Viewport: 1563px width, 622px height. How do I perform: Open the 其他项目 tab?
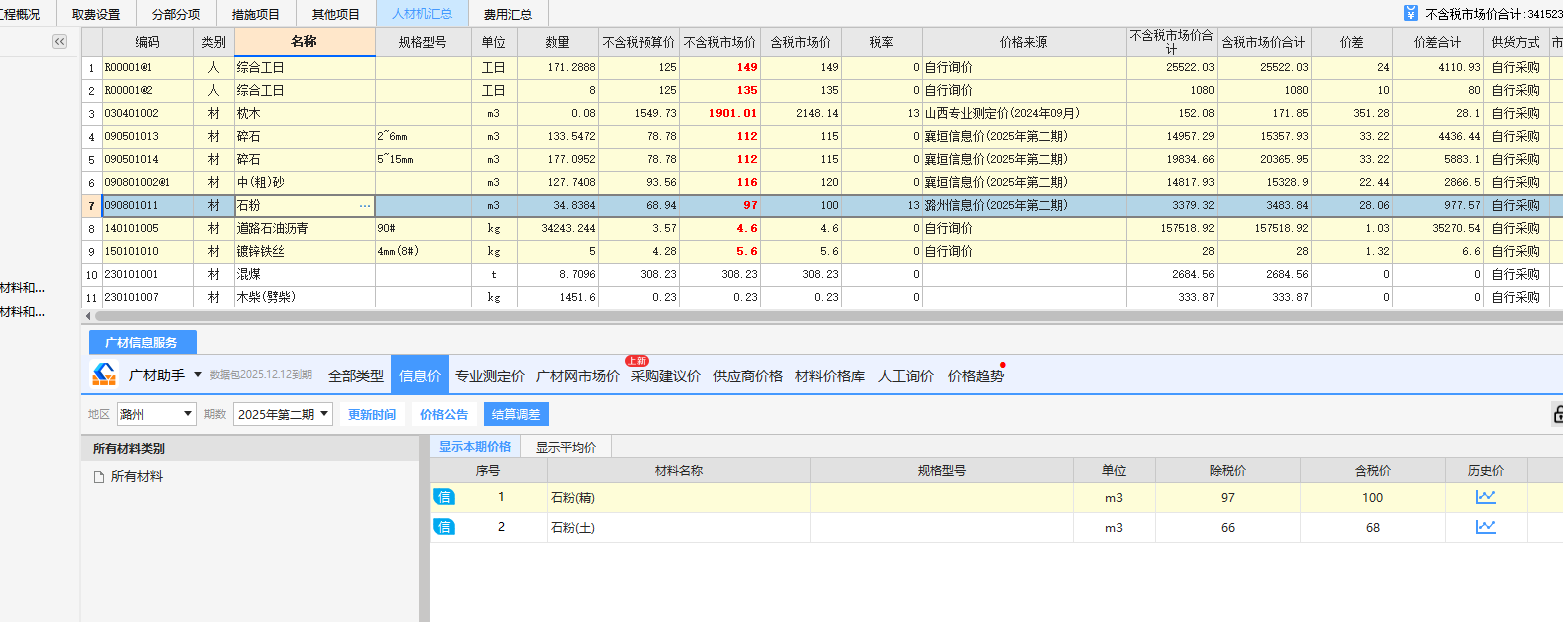click(336, 14)
